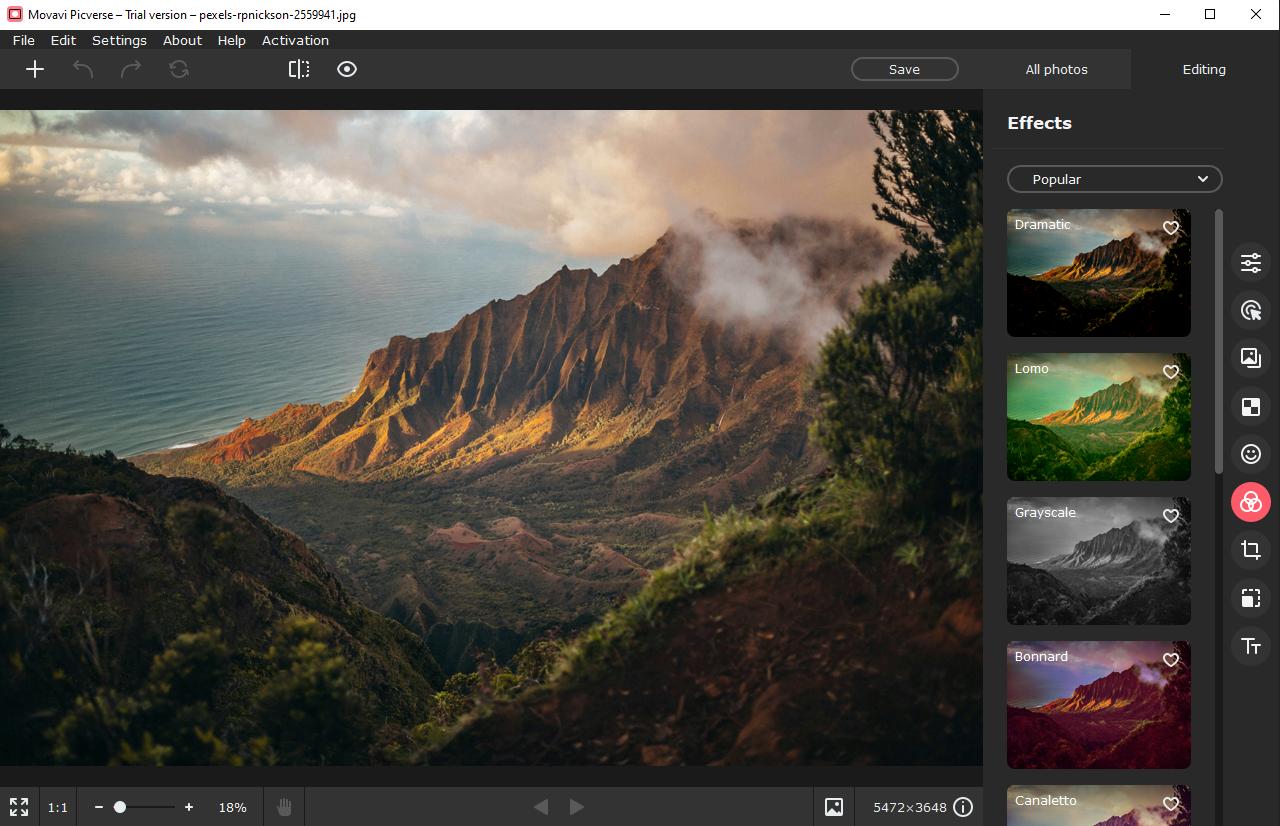The image size is (1280, 826).
Task: Open the Popular effects category dropdown
Action: (x=1114, y=179)
